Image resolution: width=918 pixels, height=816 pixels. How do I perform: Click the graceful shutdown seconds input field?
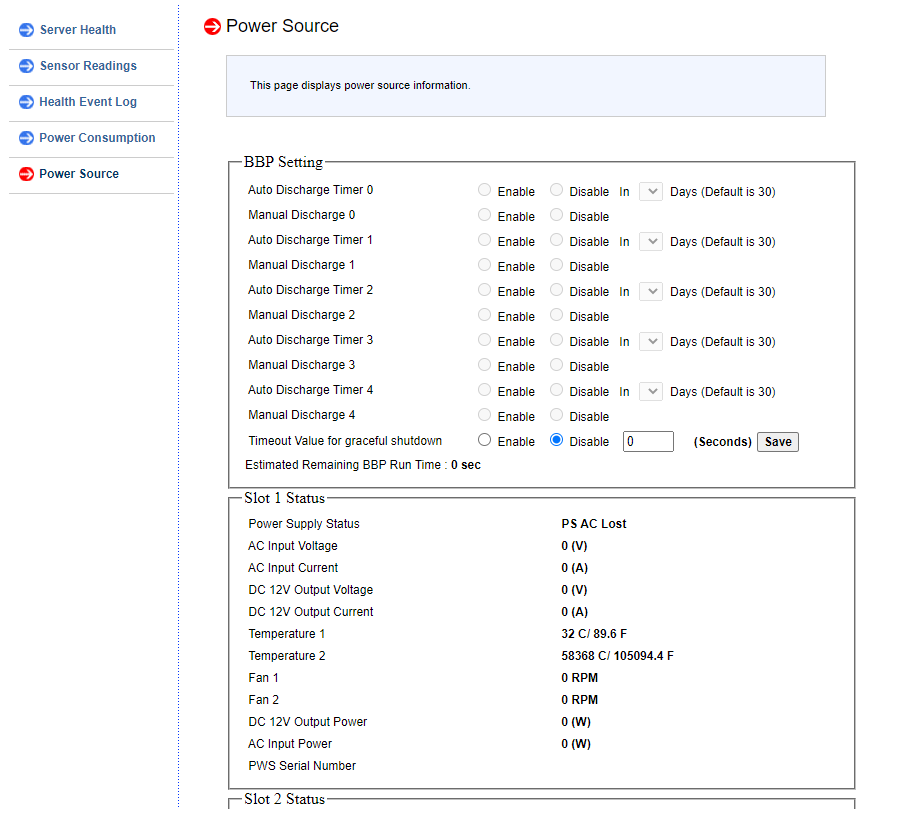pyautogui.click(x=648, y=441)
